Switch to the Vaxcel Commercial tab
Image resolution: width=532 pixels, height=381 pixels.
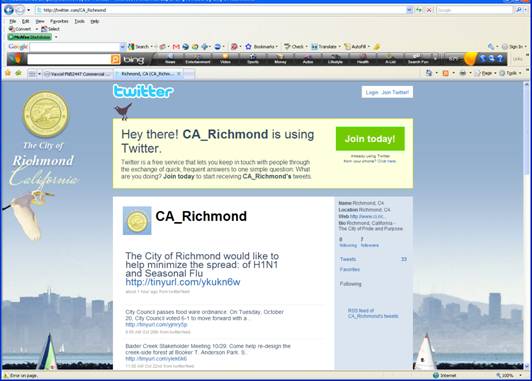[78, 74]
